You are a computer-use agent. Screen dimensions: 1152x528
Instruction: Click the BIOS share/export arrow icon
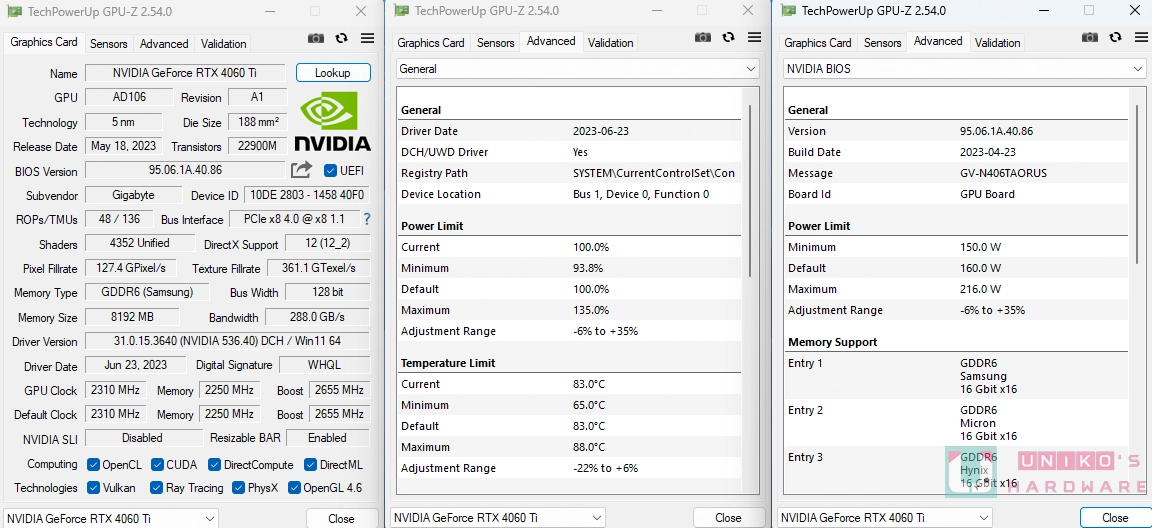(301, 170)
